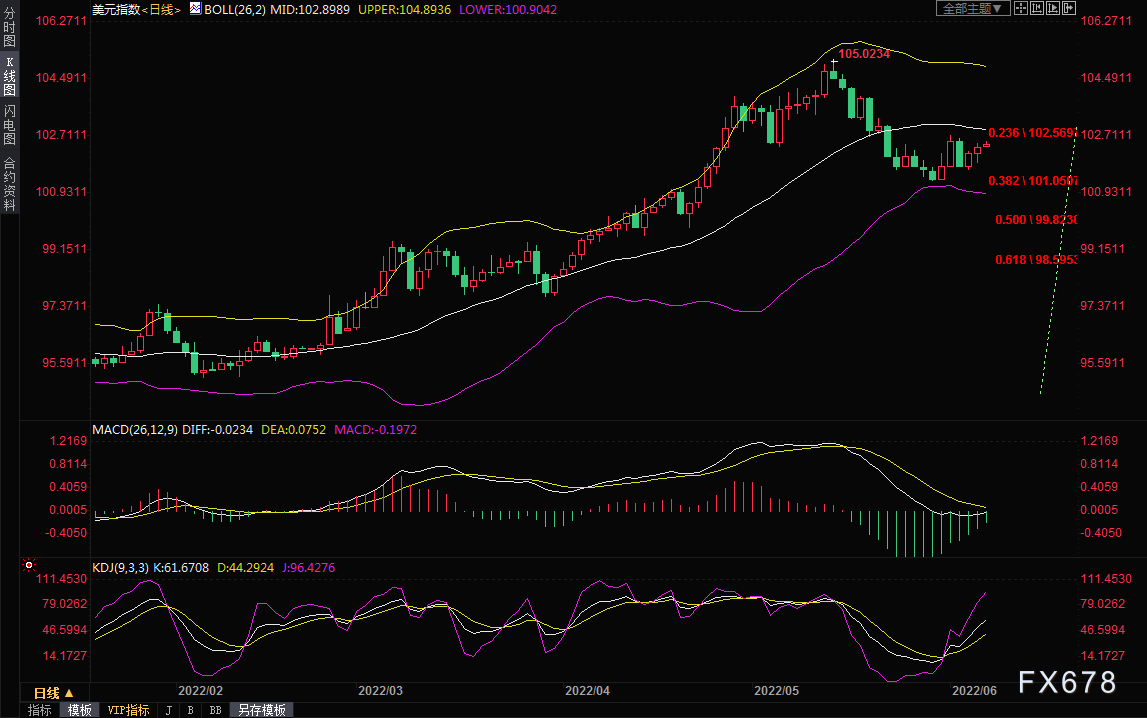Click the 2022/04 date marker
Image resolution: width=1147 pixels, height=718 pixels.
click(587, 691)
